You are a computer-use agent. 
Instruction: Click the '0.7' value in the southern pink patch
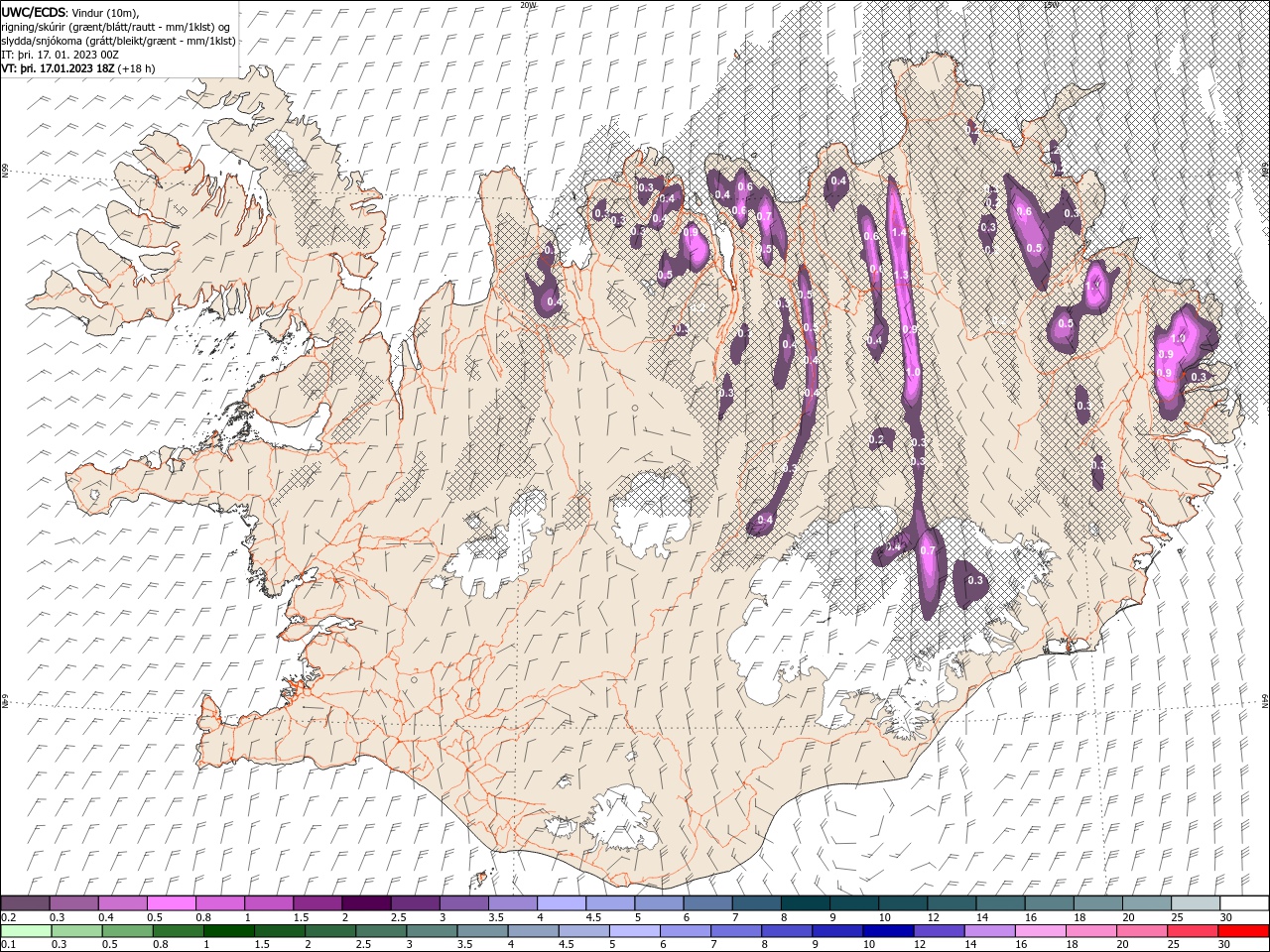click(928, 550)
